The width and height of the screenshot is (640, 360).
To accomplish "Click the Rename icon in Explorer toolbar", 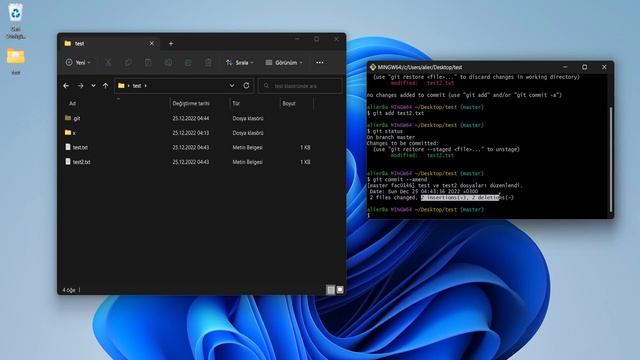I will tap(168, 62).
